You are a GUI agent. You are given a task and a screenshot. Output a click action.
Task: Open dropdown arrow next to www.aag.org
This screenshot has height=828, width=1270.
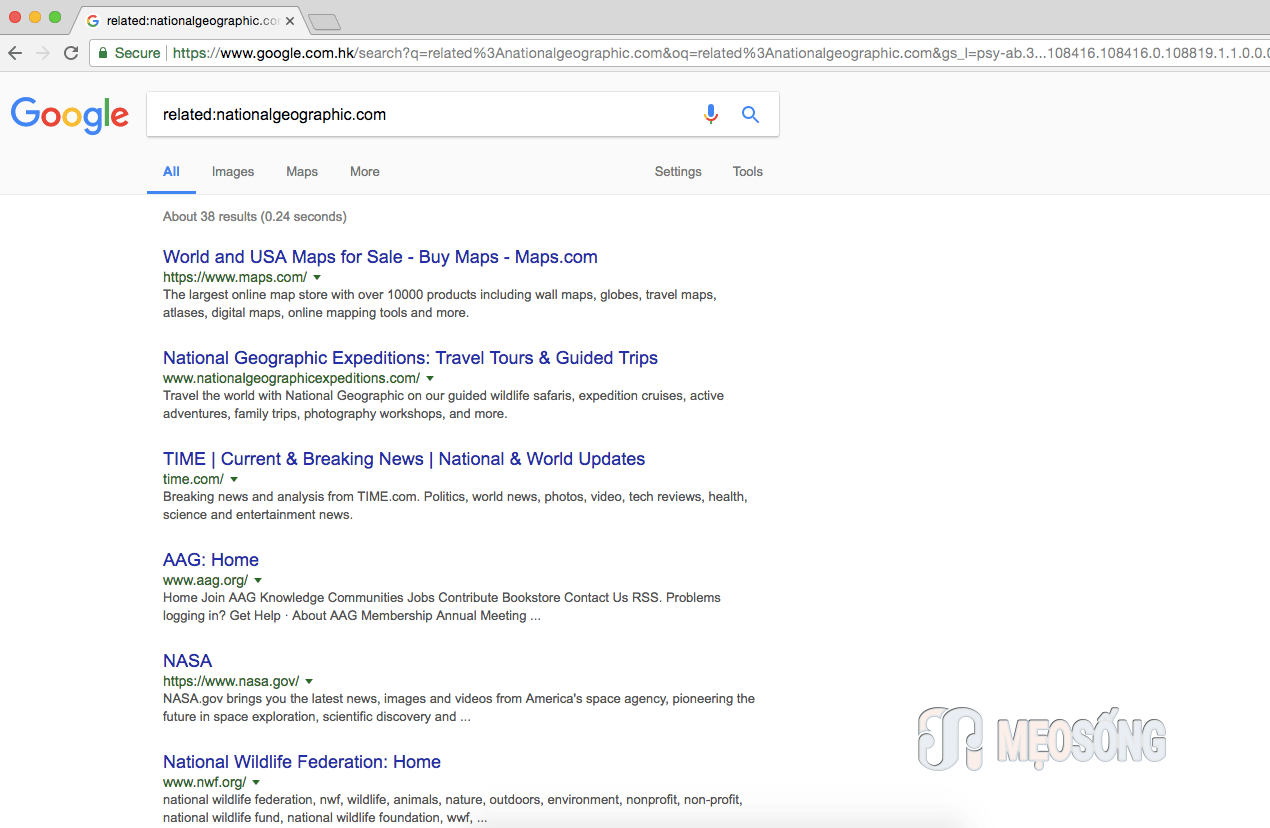click(258, 580)
